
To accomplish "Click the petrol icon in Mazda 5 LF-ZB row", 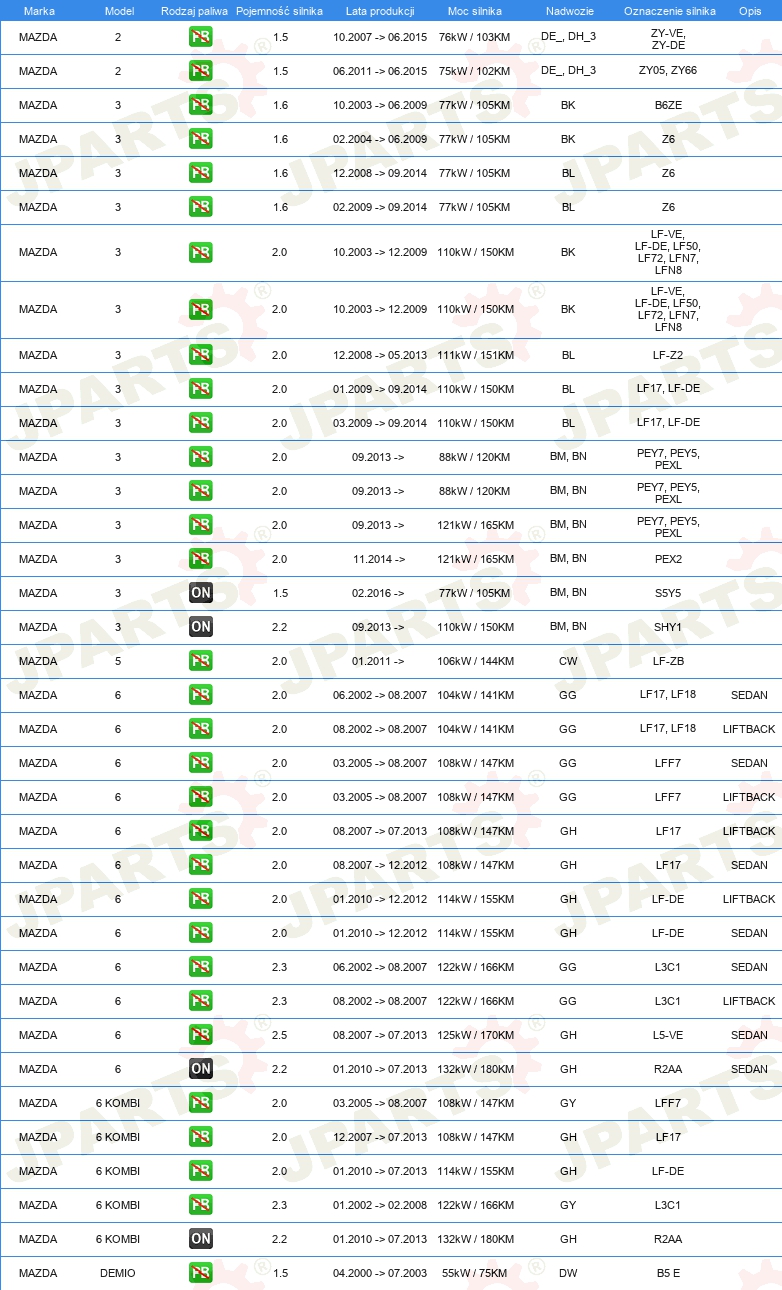I will point(201,661).
